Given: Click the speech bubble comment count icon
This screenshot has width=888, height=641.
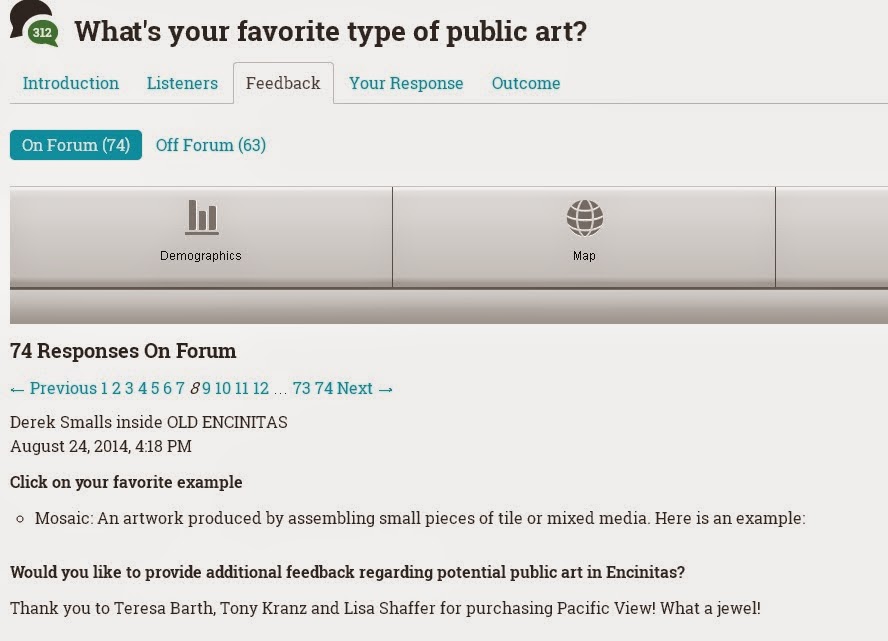Looking at the screenshot, I should tap(34, 26).
